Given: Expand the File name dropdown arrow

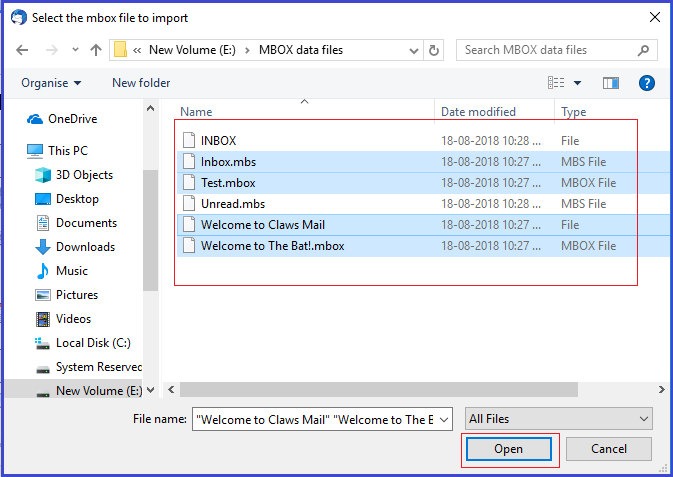Looking at the screenshot, I should [x=445, y=419].
